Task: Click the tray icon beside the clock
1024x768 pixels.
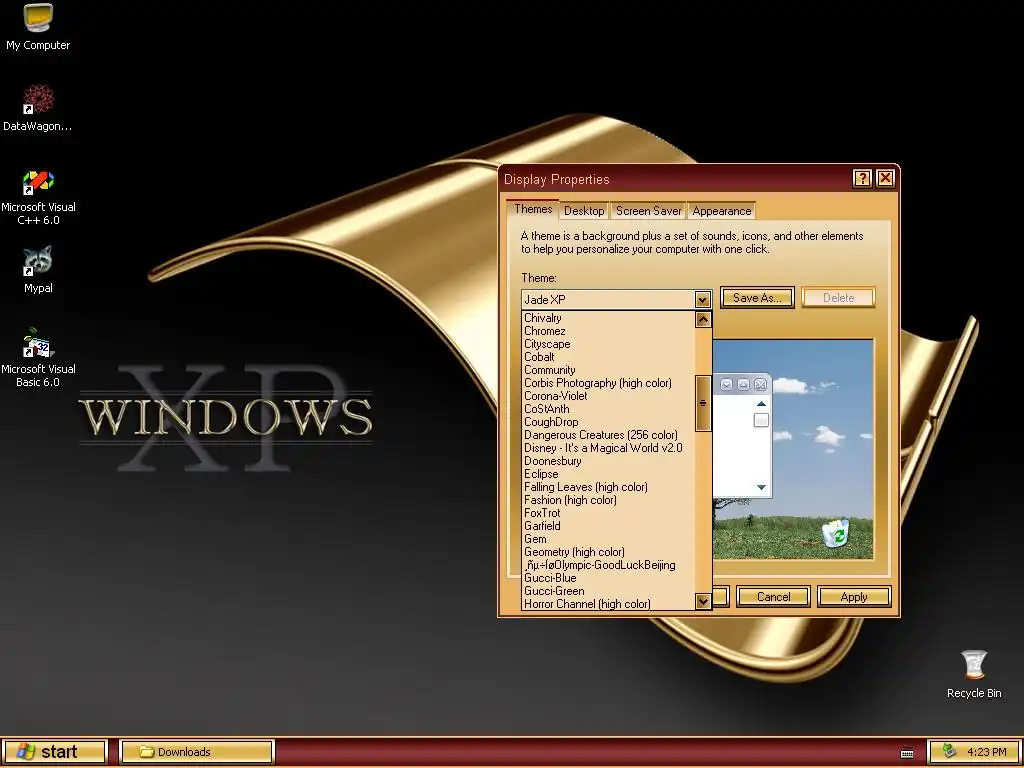Action: (x=950, y=752)
